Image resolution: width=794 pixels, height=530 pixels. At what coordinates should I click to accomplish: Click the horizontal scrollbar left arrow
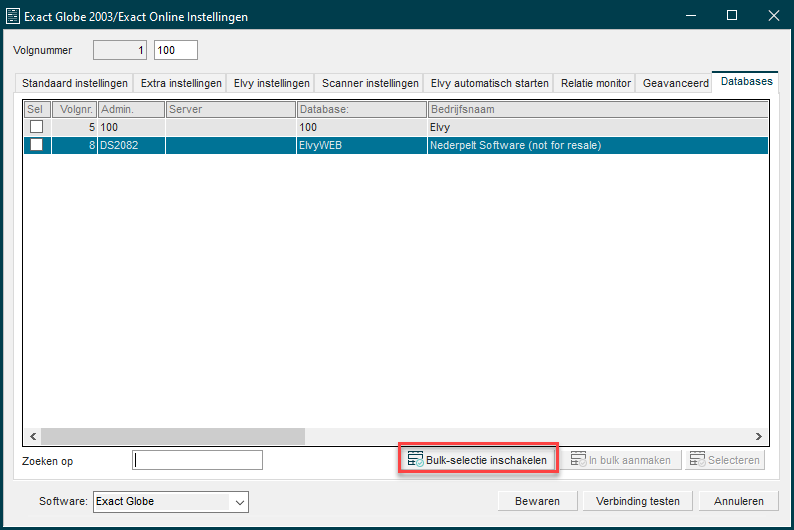point(33,436)
